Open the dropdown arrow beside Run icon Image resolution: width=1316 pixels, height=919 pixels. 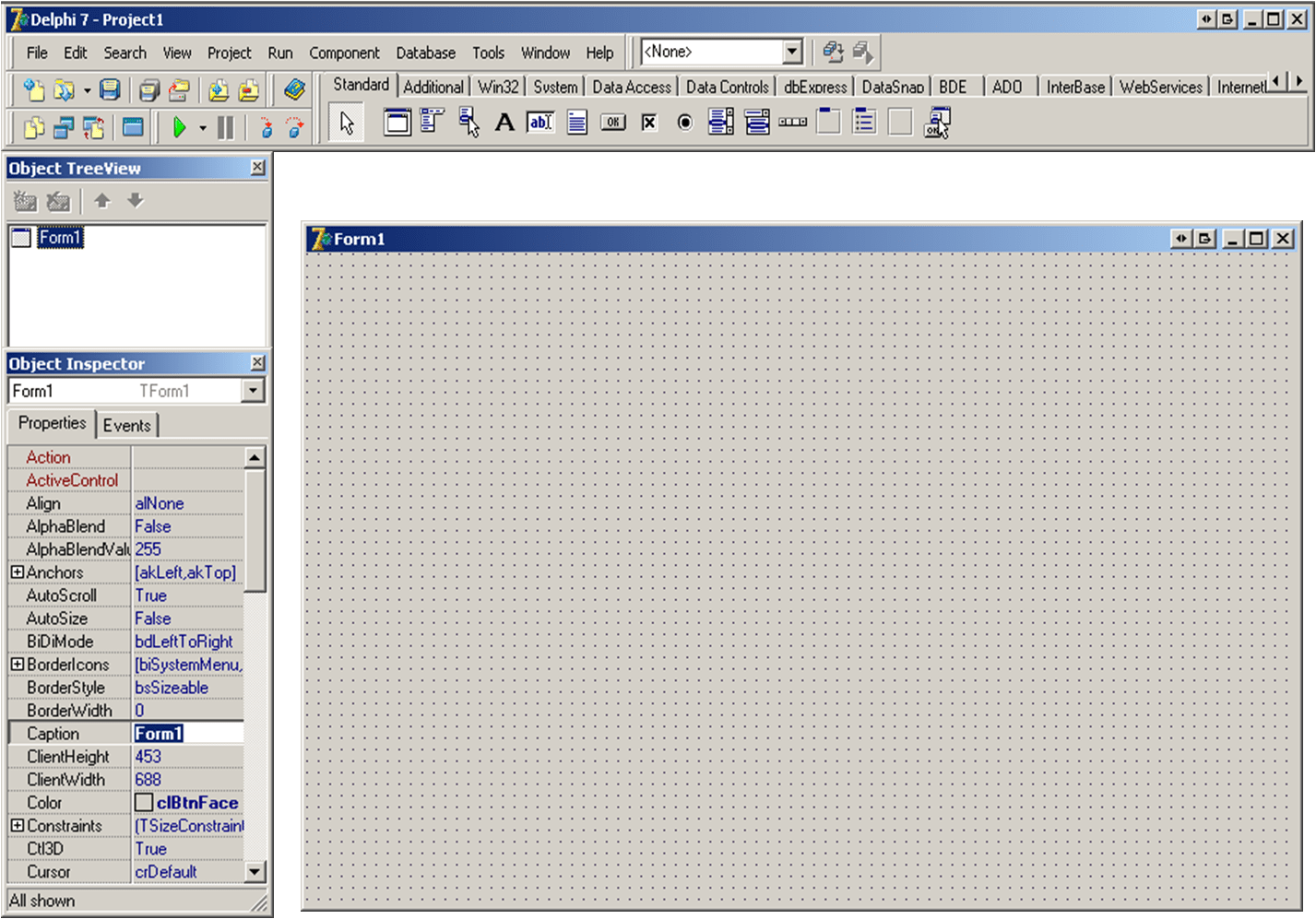click(x=202, y=128)
